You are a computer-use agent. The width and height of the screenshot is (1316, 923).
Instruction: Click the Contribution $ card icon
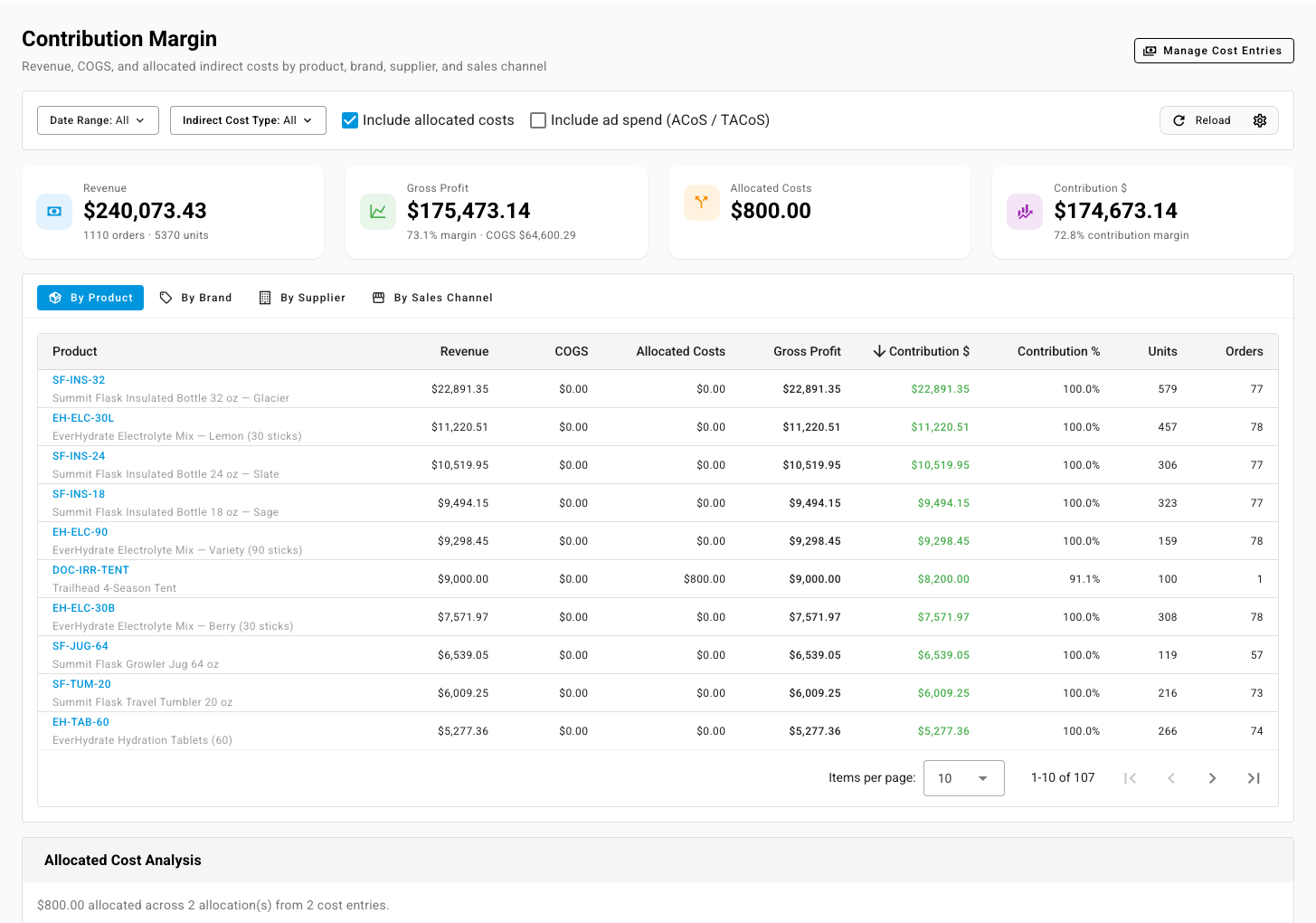(1025, 212)
